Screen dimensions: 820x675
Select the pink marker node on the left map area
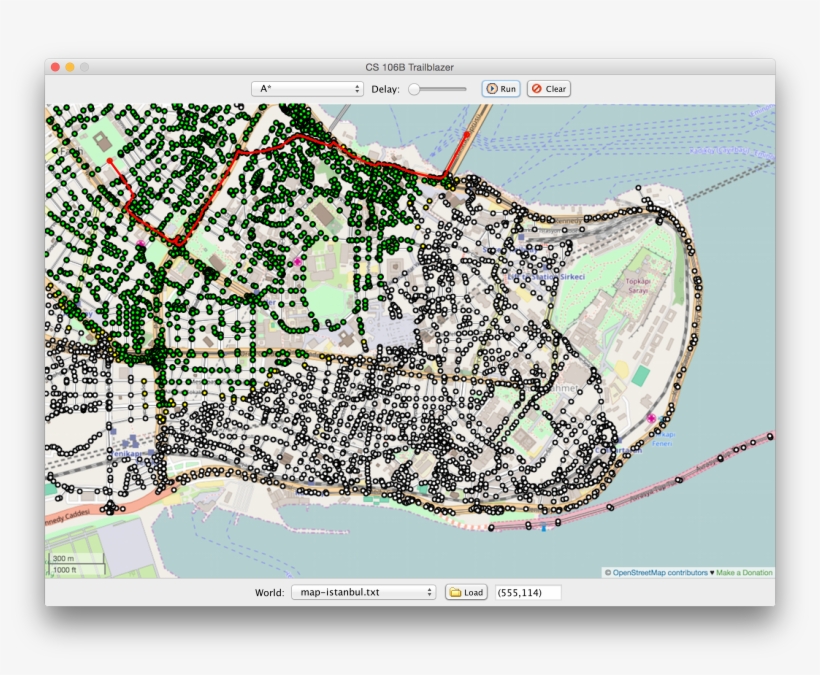[139, 243]
